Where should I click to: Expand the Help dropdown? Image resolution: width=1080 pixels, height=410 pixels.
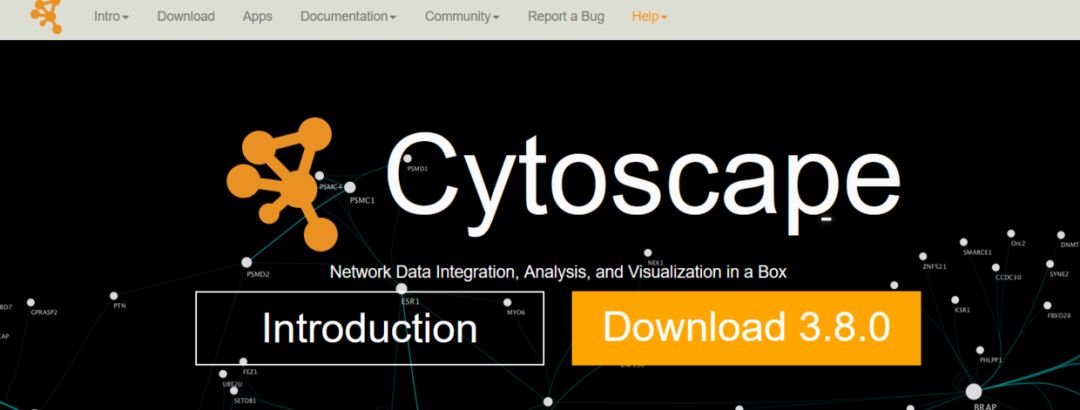[650, 17]
